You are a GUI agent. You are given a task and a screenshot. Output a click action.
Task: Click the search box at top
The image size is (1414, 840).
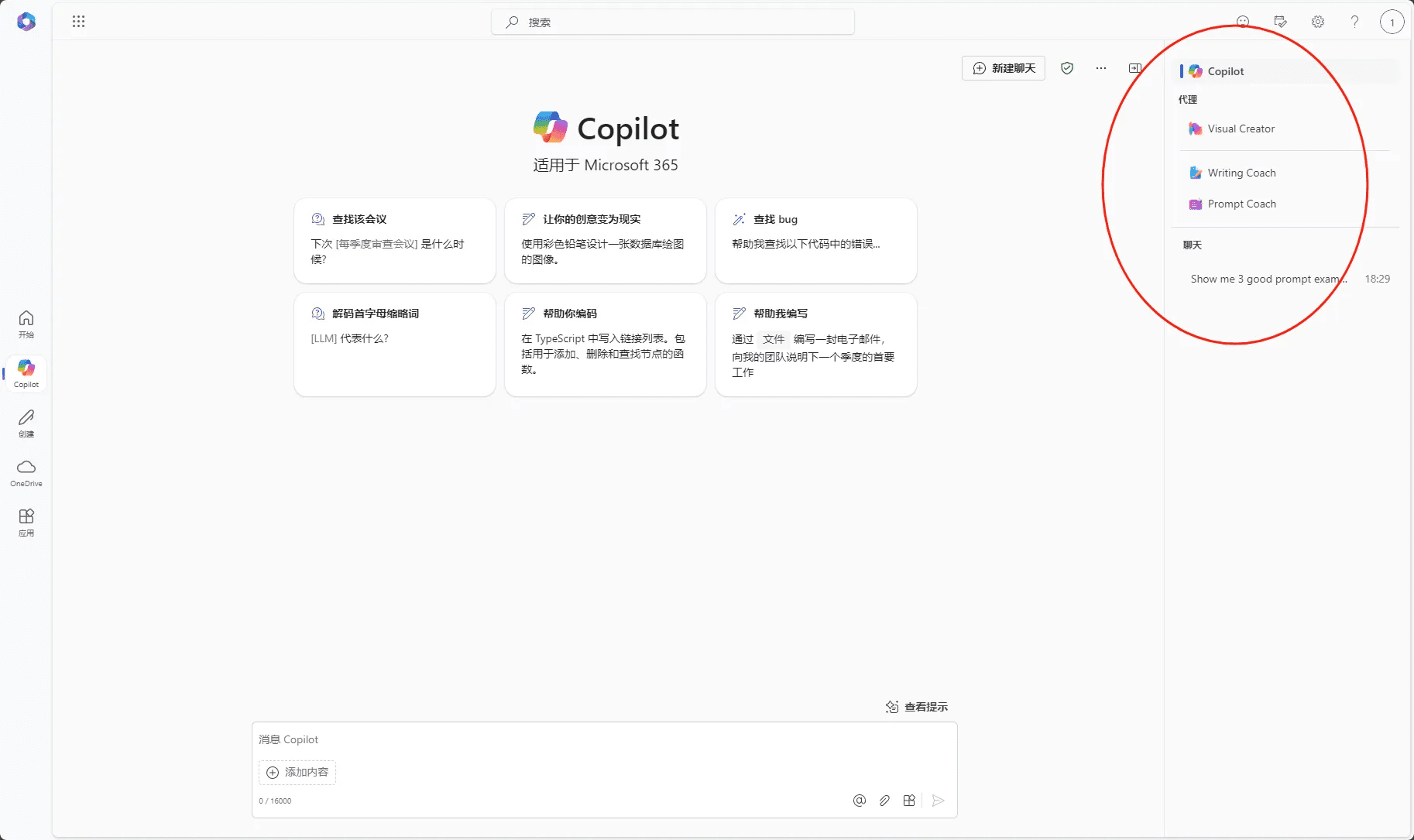coord(672,22)
